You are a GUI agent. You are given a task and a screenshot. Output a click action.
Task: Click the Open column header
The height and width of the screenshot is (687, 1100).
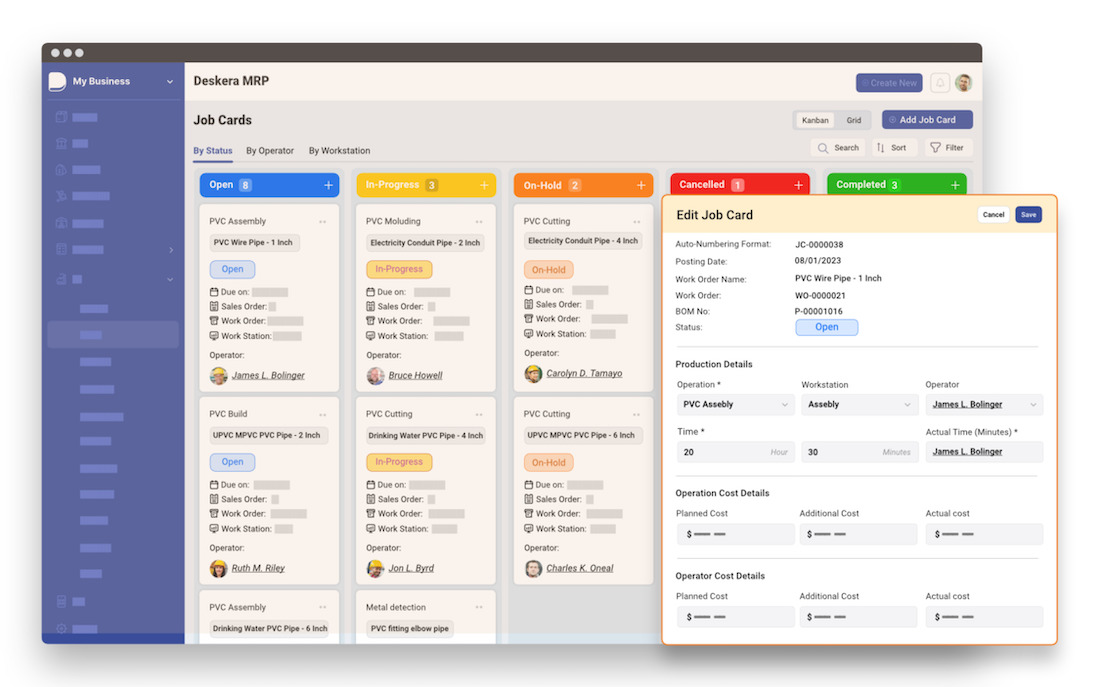269,185
